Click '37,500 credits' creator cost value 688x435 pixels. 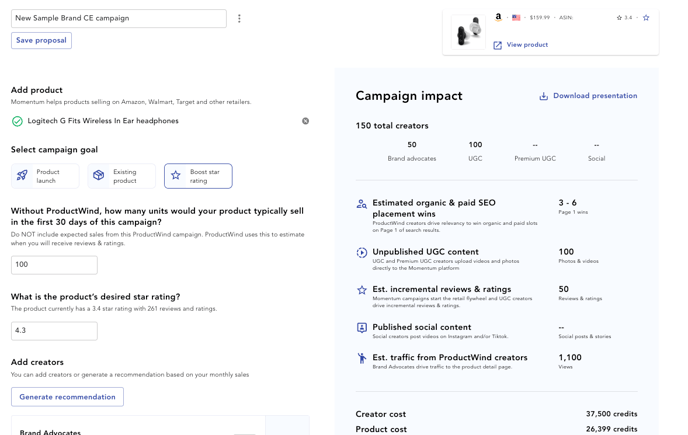pos(612,414)
